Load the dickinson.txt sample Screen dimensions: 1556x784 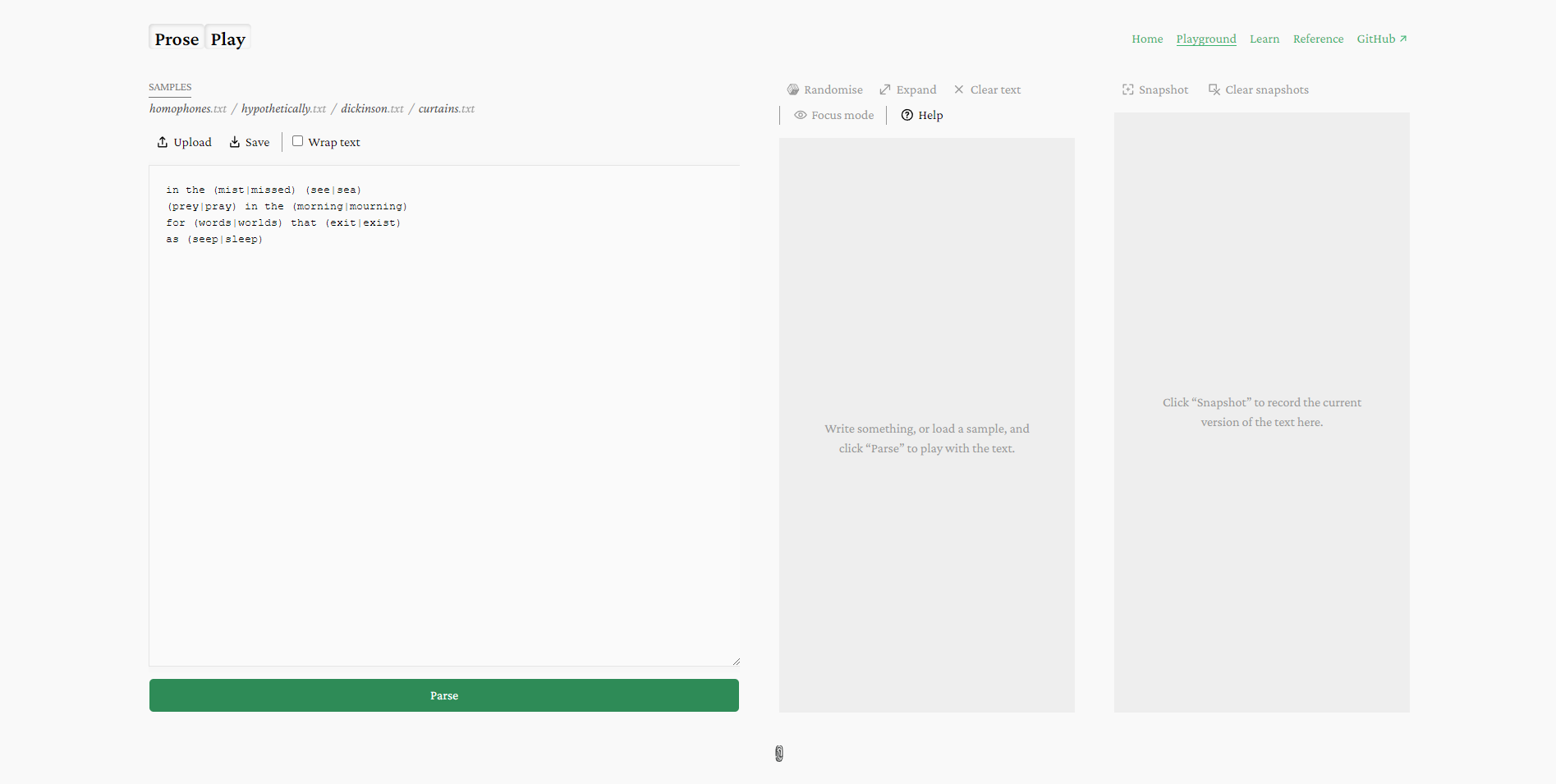click(373, 108)
